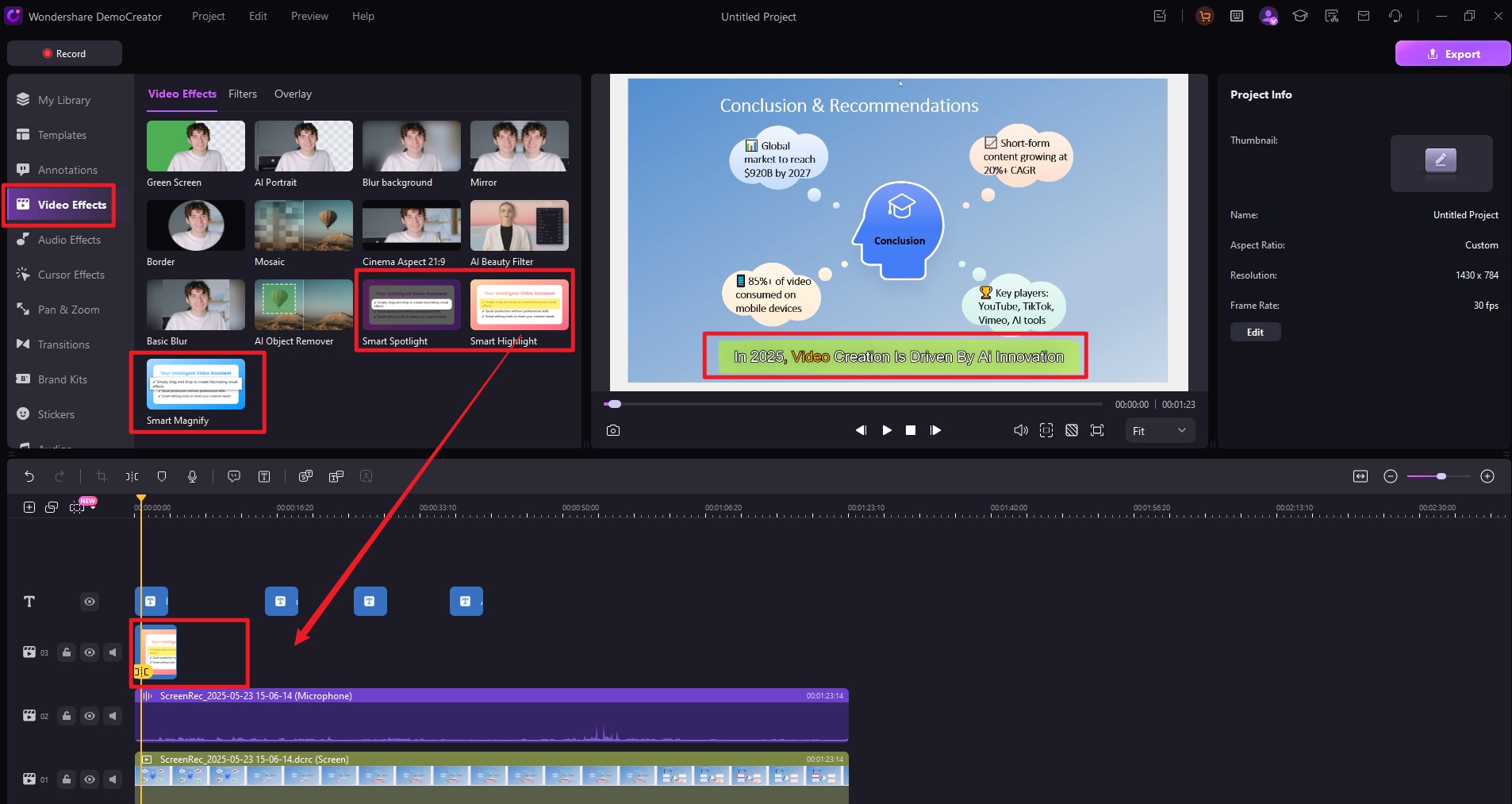The image size is (1512, 804).
Task: Open Audio Effects in the sidebar
Action: [x=69, y=240]
